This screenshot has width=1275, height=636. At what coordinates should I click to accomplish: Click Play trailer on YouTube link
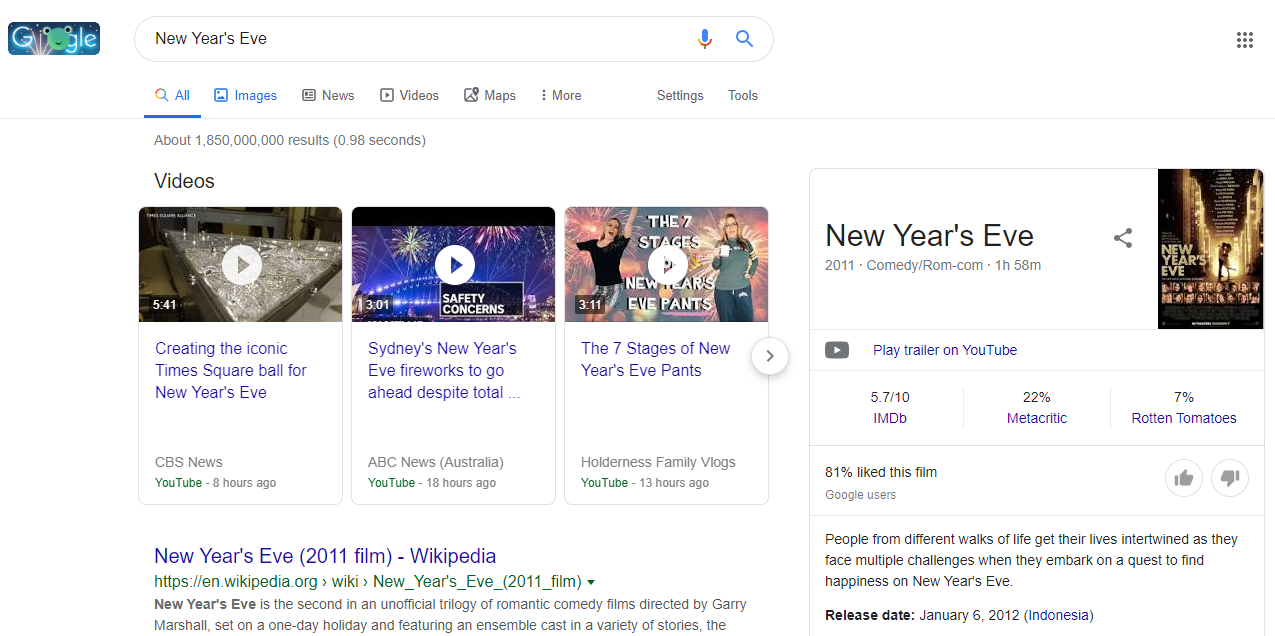(945, 350)
